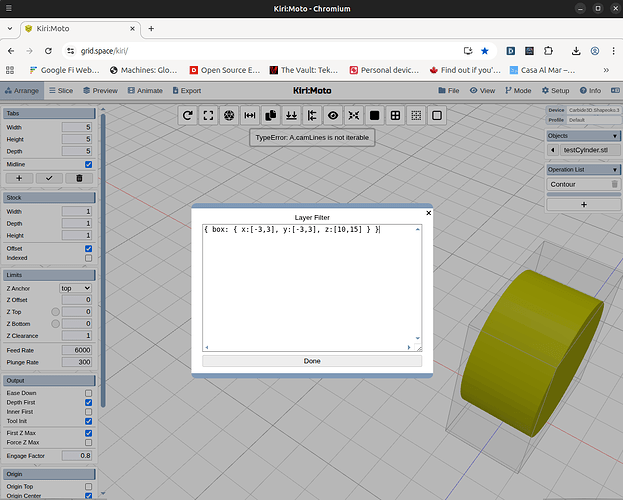The image size is (623, 500).
Task: Add a new operation with plus button
Action: click(x=584, y=204)
